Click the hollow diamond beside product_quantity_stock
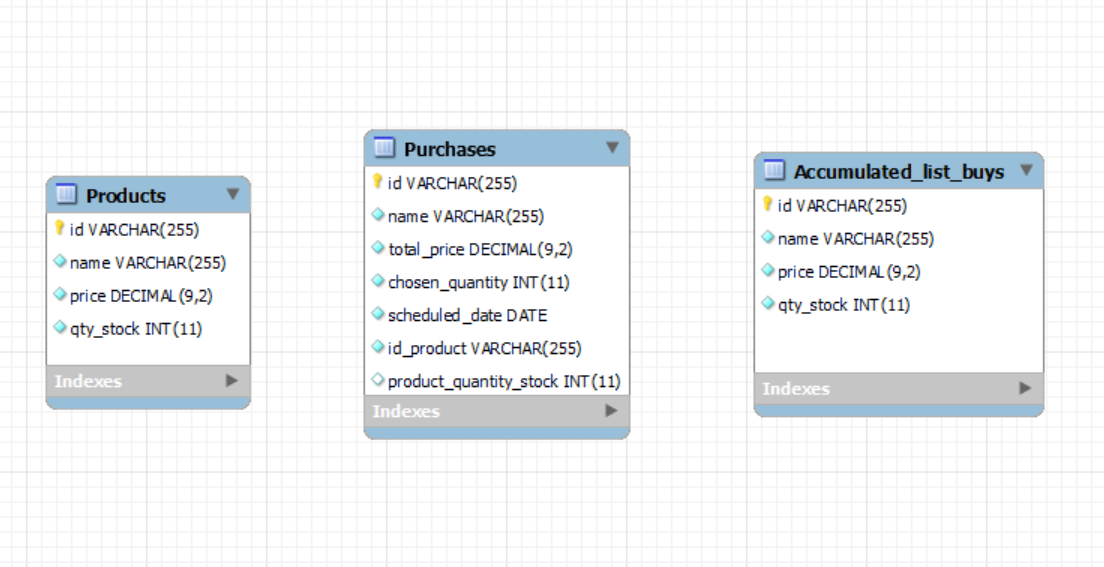Viewport: 1104px width, 567px height. click(378, 380)
